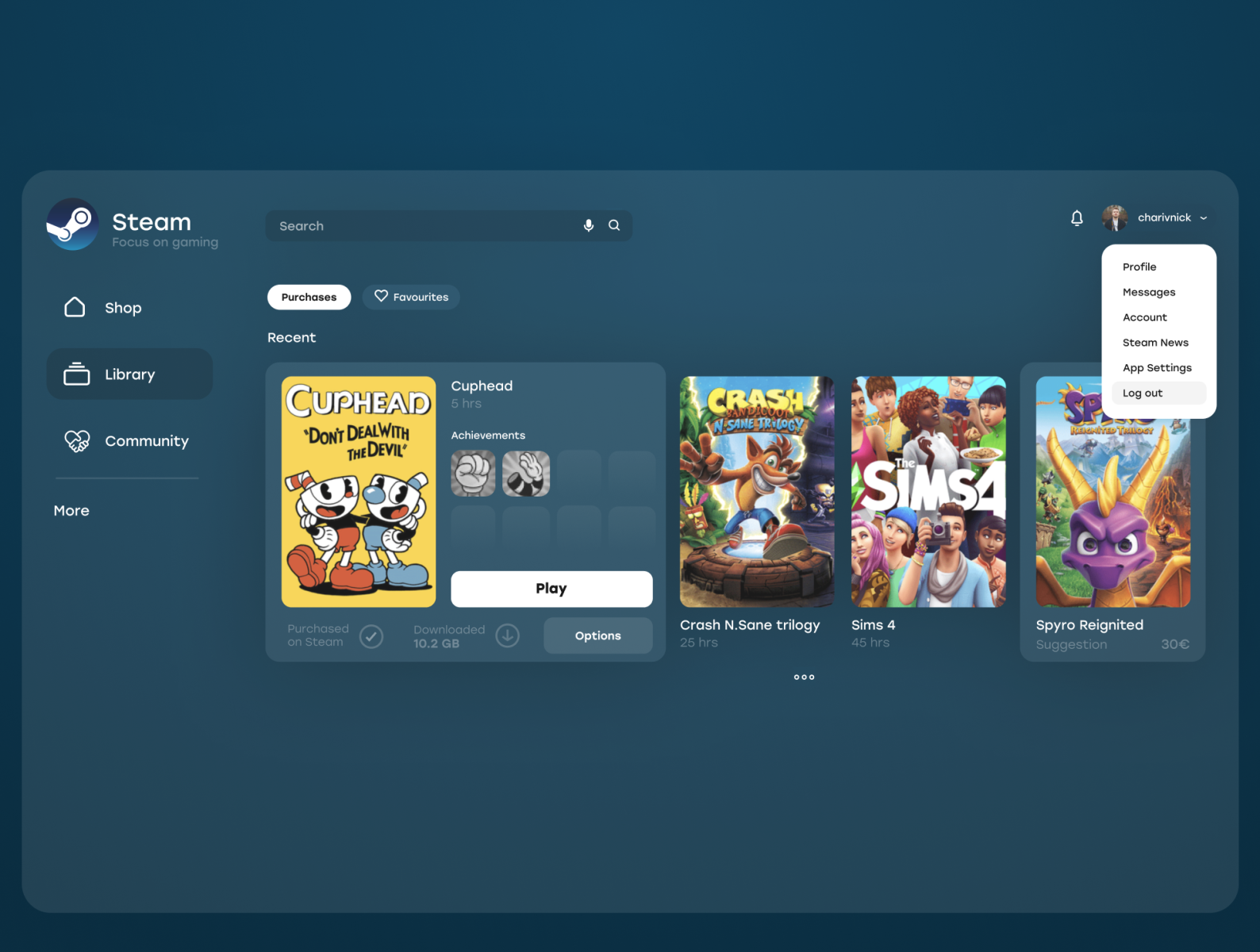1260x952 pixels.
Task: Click the 10.2 GB download size
Action: [436, 643]
